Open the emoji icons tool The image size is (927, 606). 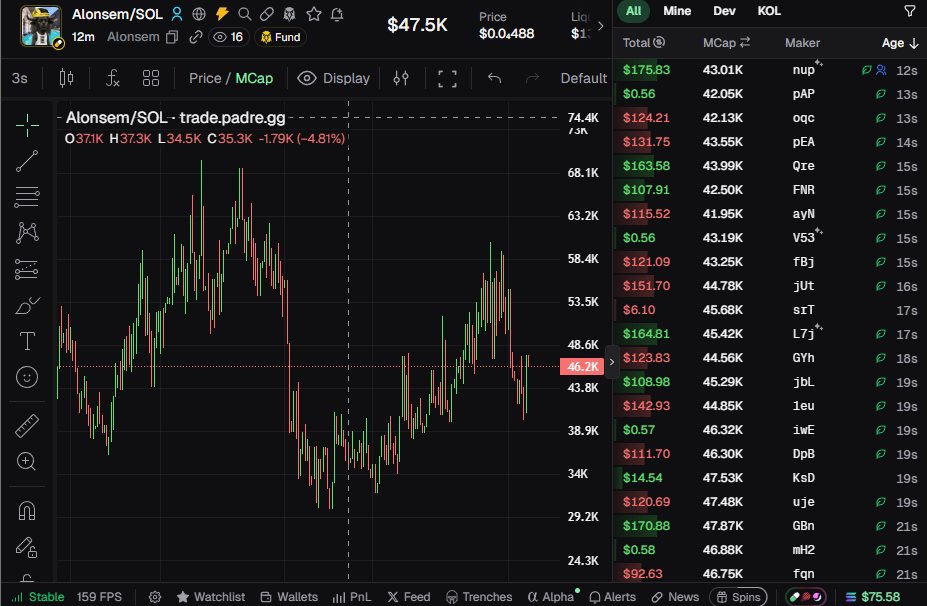[x=27, y=377]
